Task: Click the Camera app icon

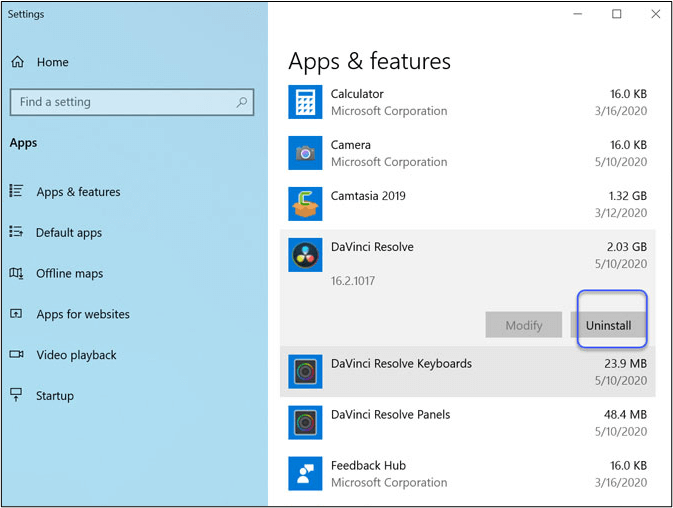Action: tap(305, 153)
